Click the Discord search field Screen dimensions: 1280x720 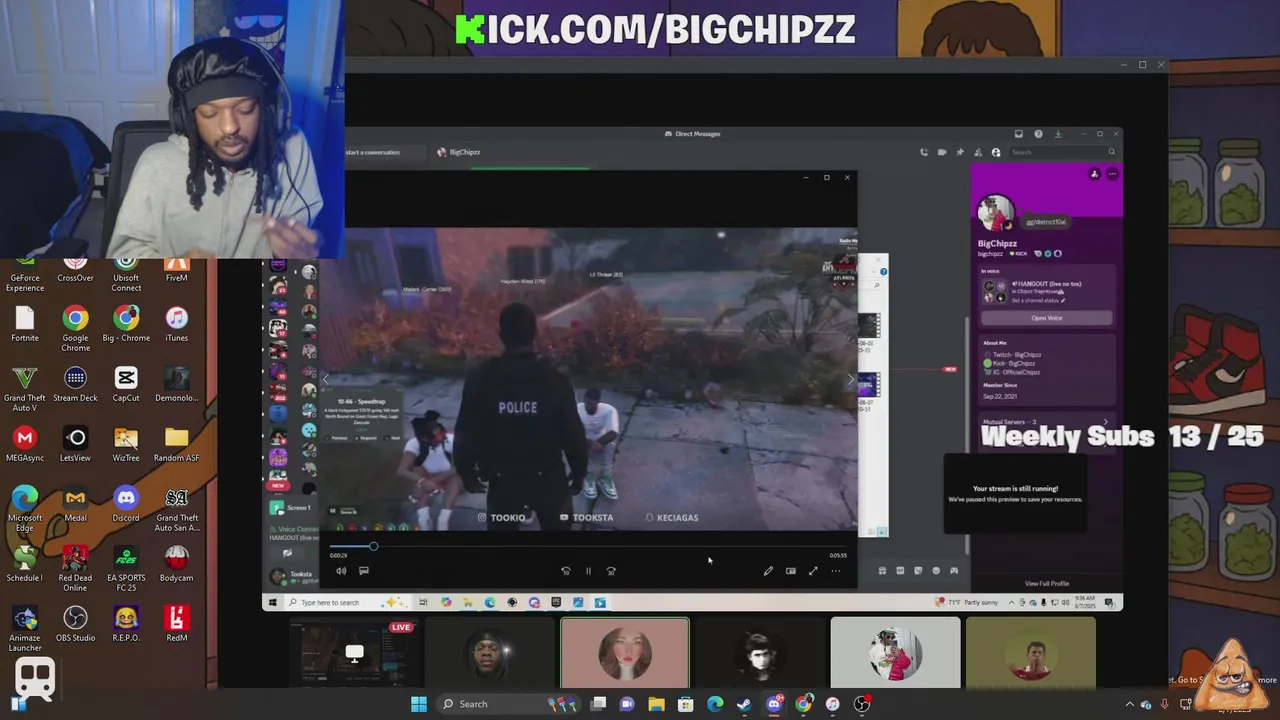point(1064,152)
